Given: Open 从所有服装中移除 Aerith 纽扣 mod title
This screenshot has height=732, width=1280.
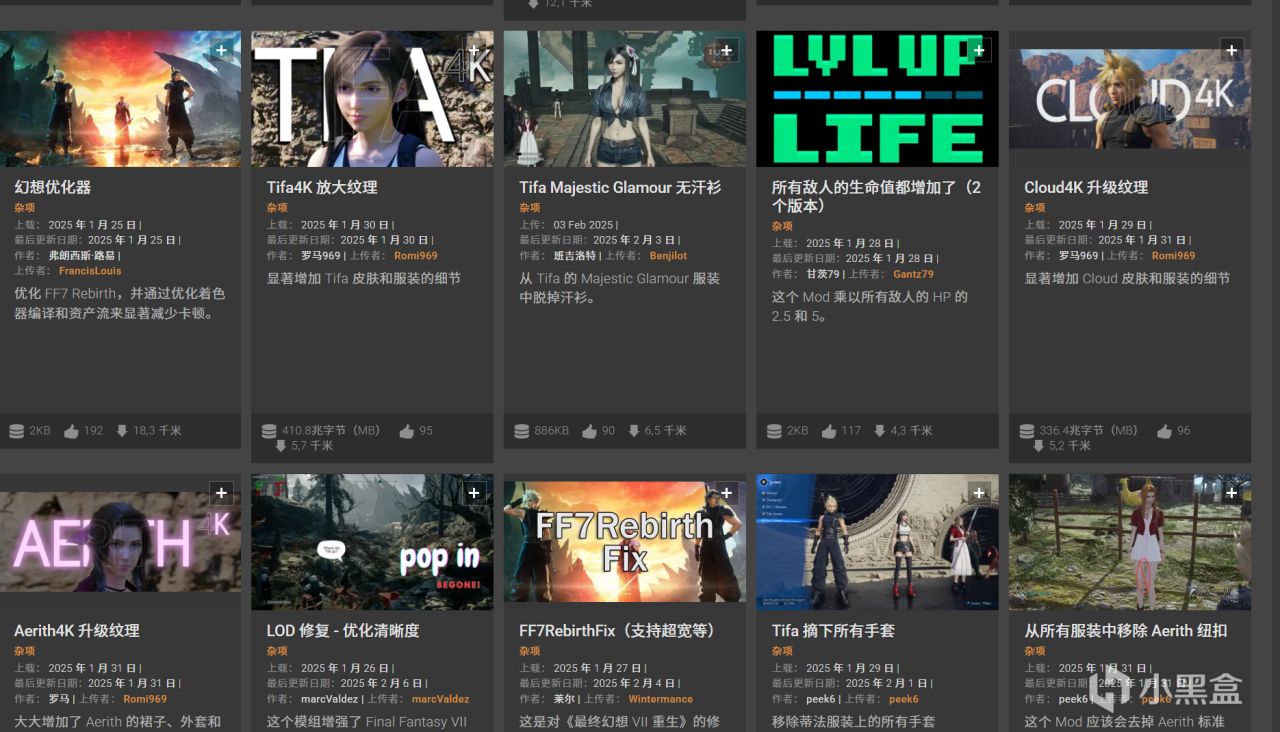Looking at the screenshot, I should [1125, 631].
